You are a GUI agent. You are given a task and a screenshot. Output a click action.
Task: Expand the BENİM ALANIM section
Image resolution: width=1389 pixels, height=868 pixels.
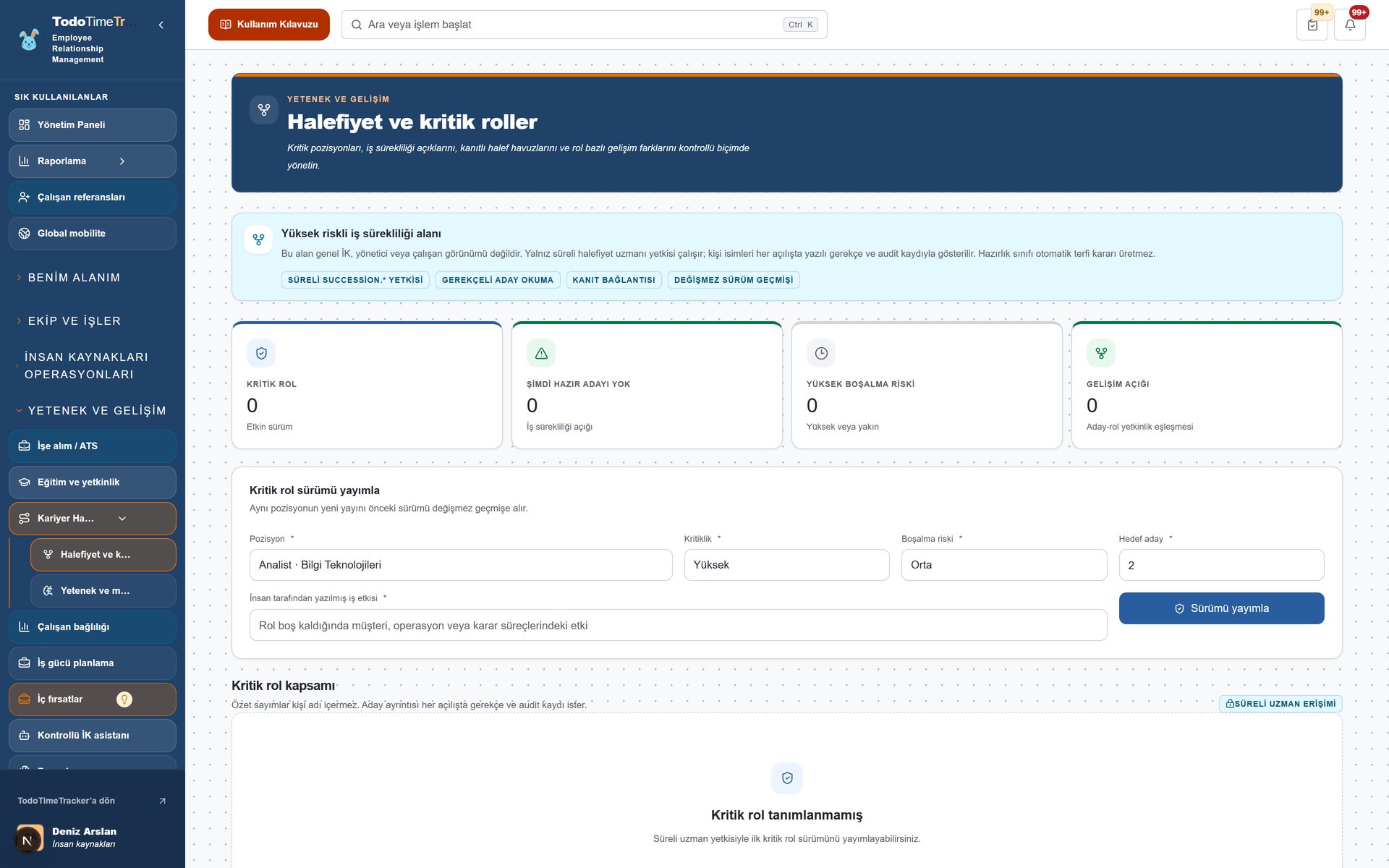tap(72, 278)
